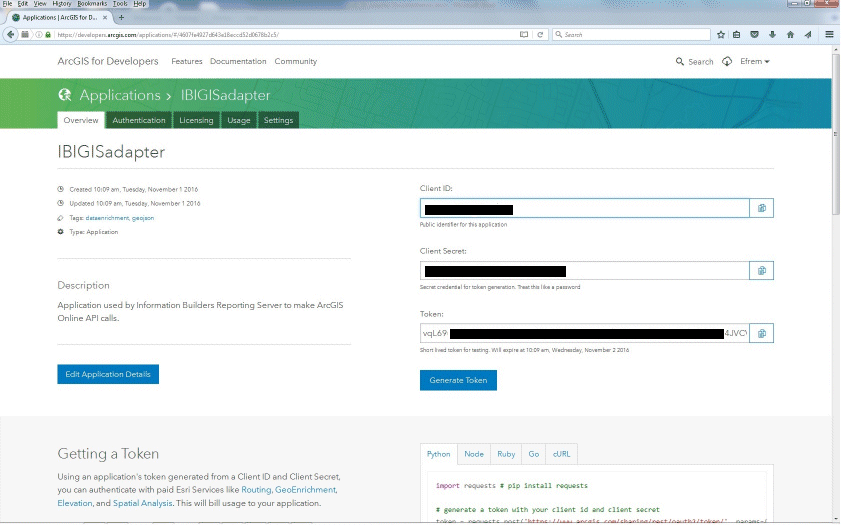Open the Pocket icon in toolbar
843x525 pixels.
[x=754, y=34]
